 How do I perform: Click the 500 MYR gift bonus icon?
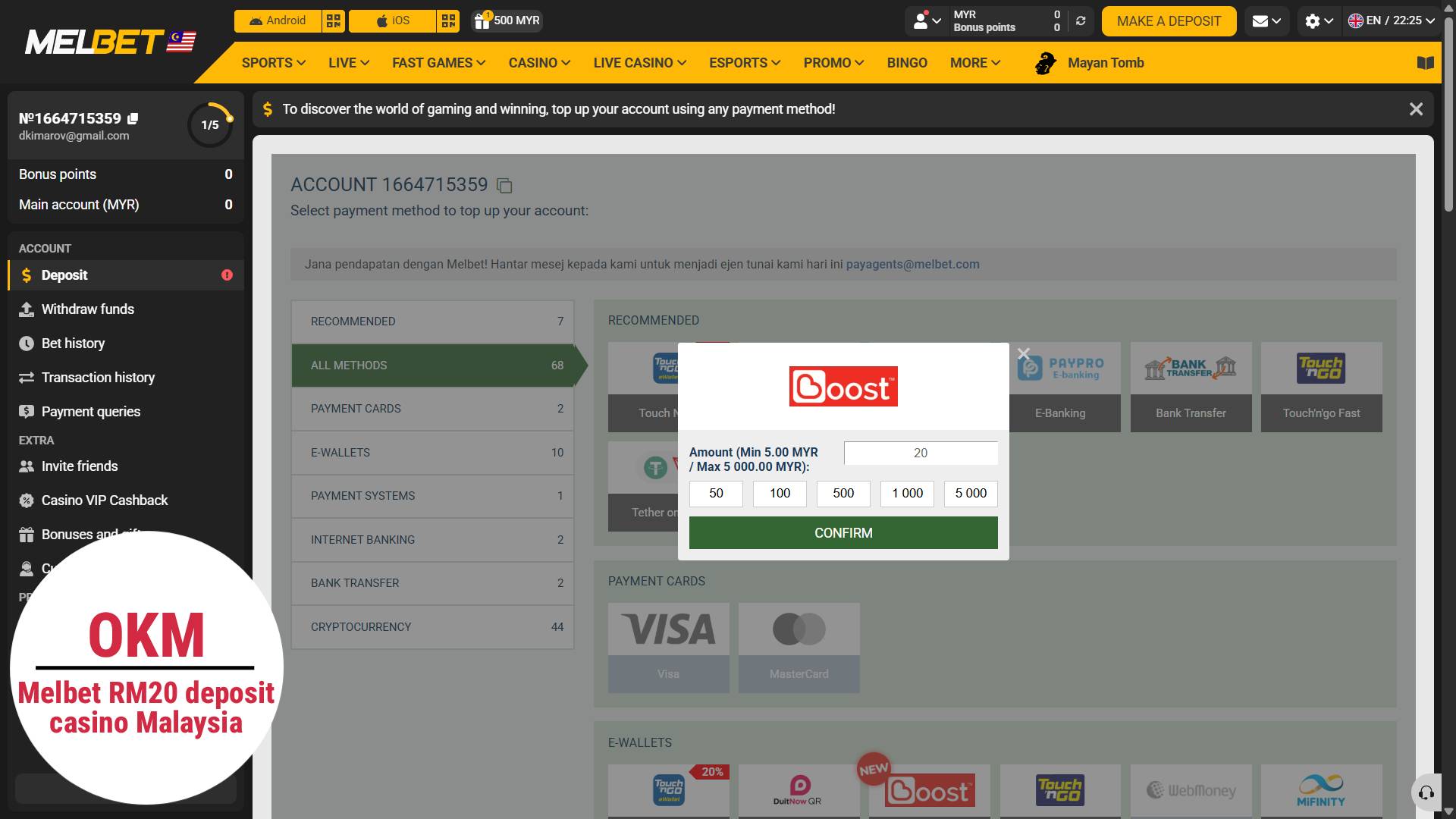tap(506, 20)
